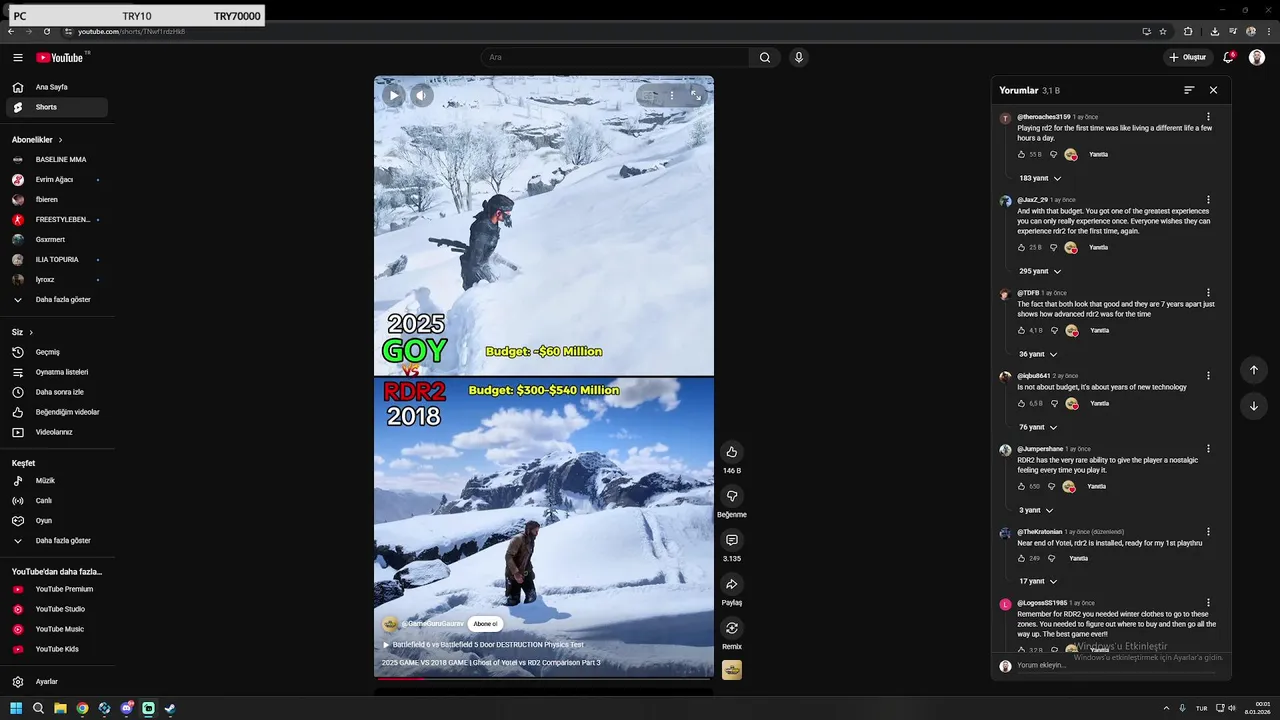Close the Yorumlar comments panel
This screenshot has height=720, width=1280.
pos(1213,90)
